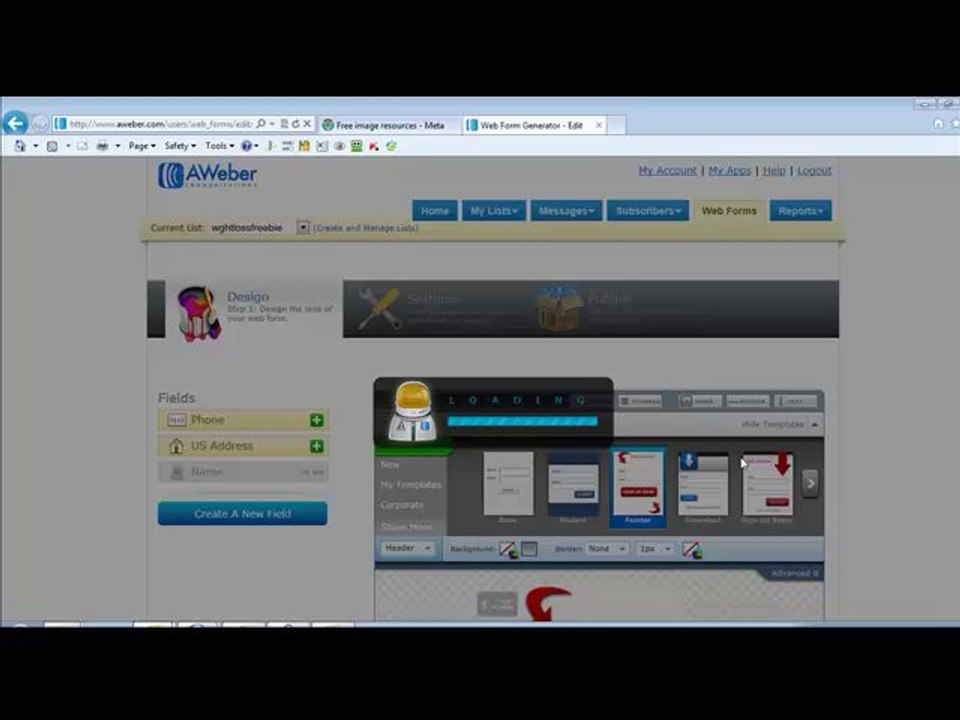Open the Messages navigation dropdown
Image resolution: width=960 pixels, height=720 pixels.
pyautogui.click(x=566, y=211)
